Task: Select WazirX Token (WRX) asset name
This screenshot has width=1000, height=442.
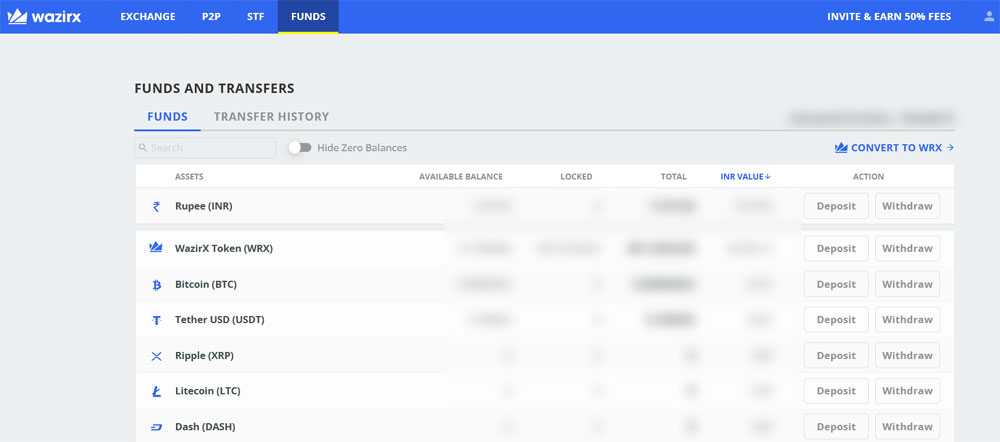Action: (224, 248)
